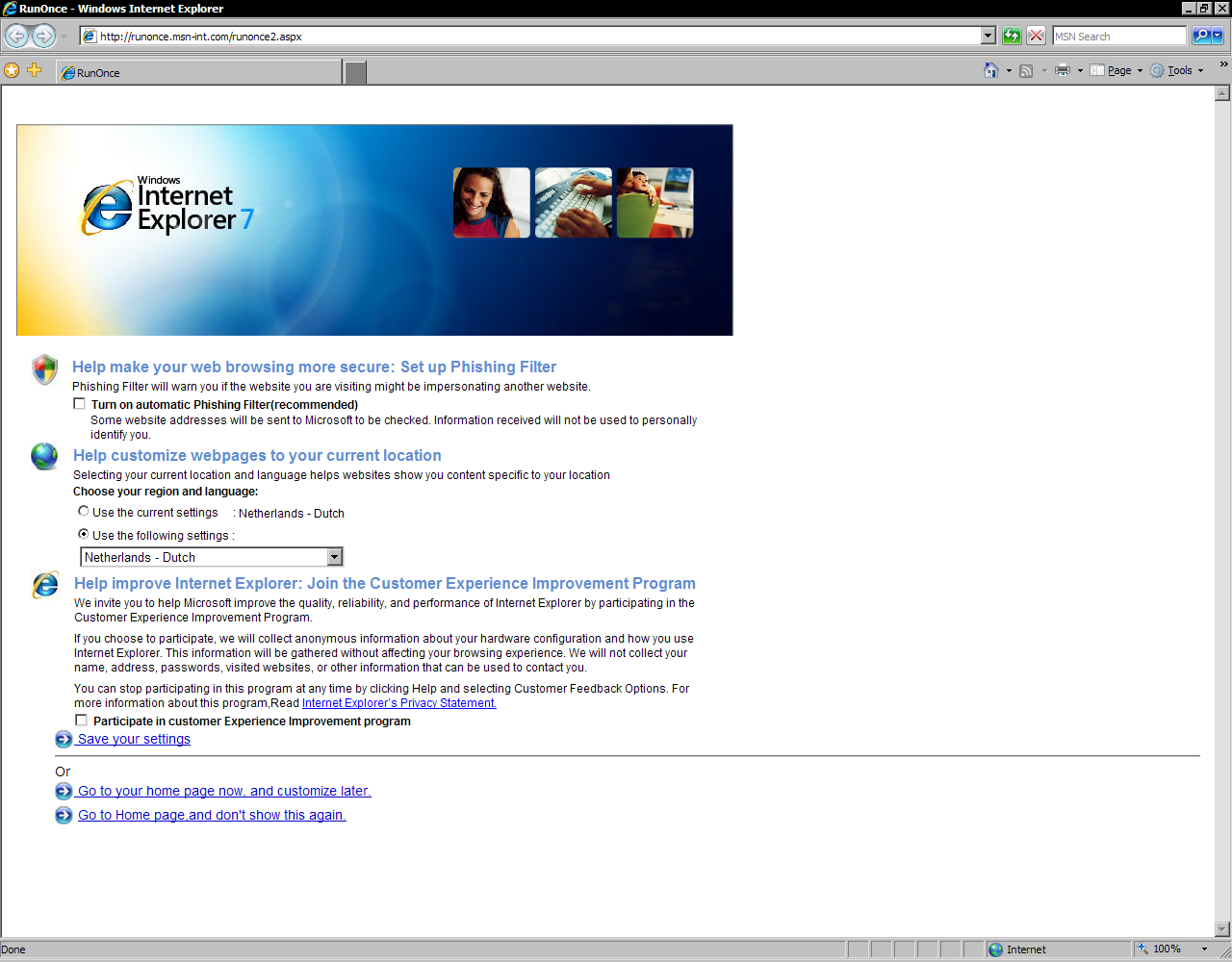1232x962 pixels.
Task: Open the recent pages dropdown beside Forward
Action: 64,37
